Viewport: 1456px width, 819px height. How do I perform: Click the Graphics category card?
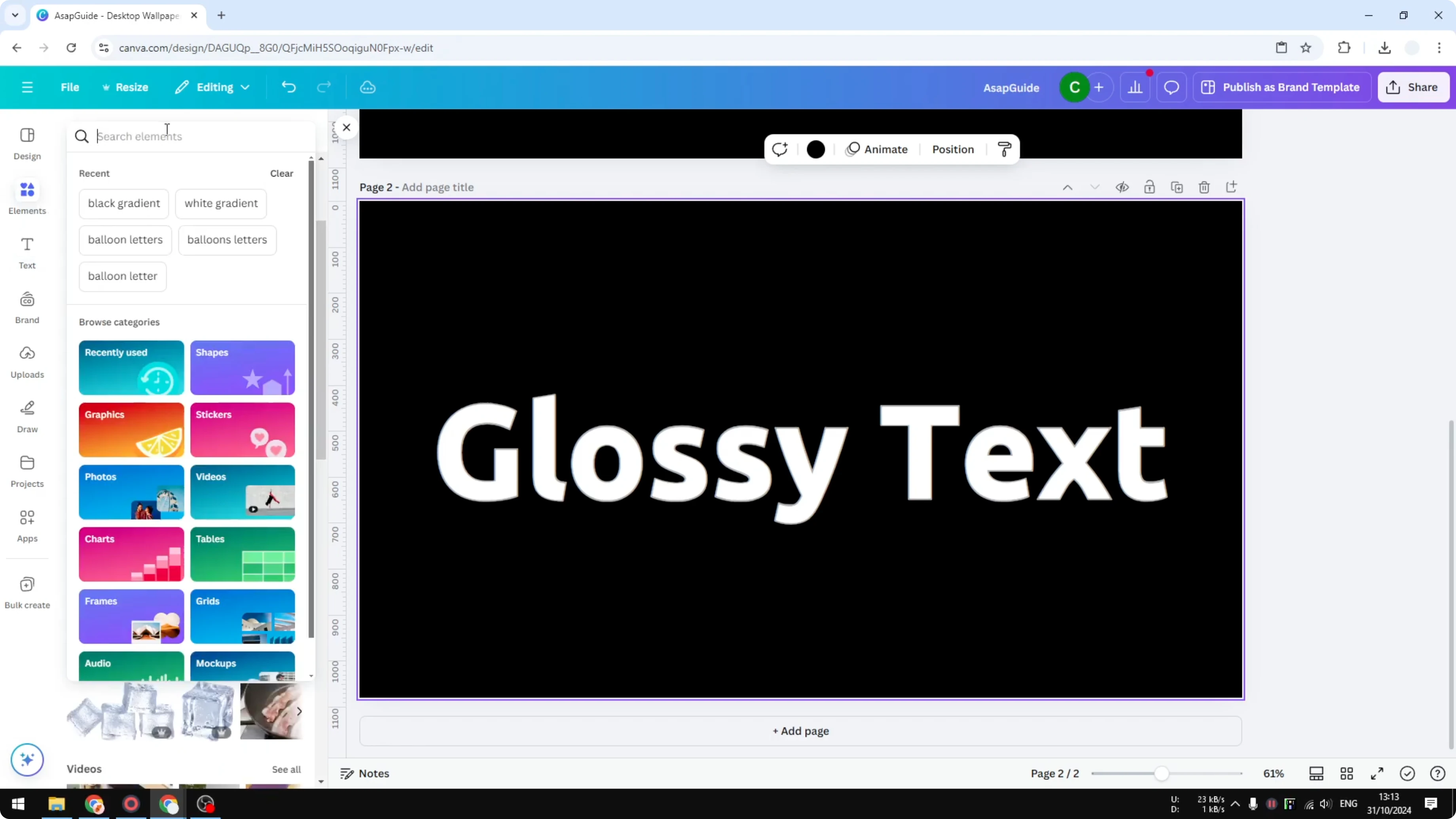click(131, 430)
